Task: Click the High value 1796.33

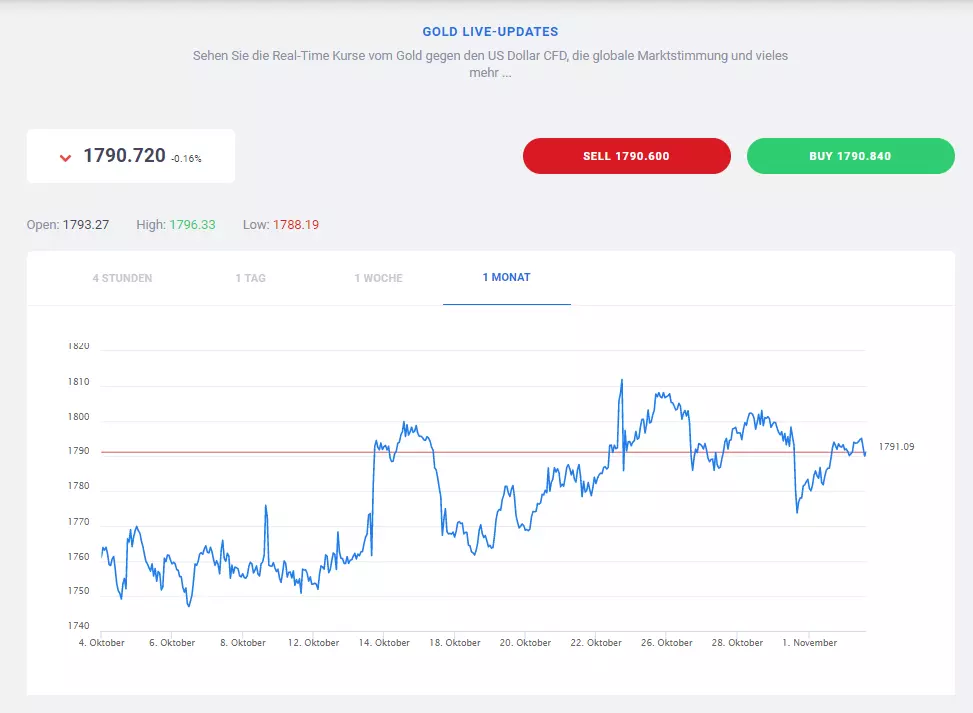Action: tap(192, 225)
